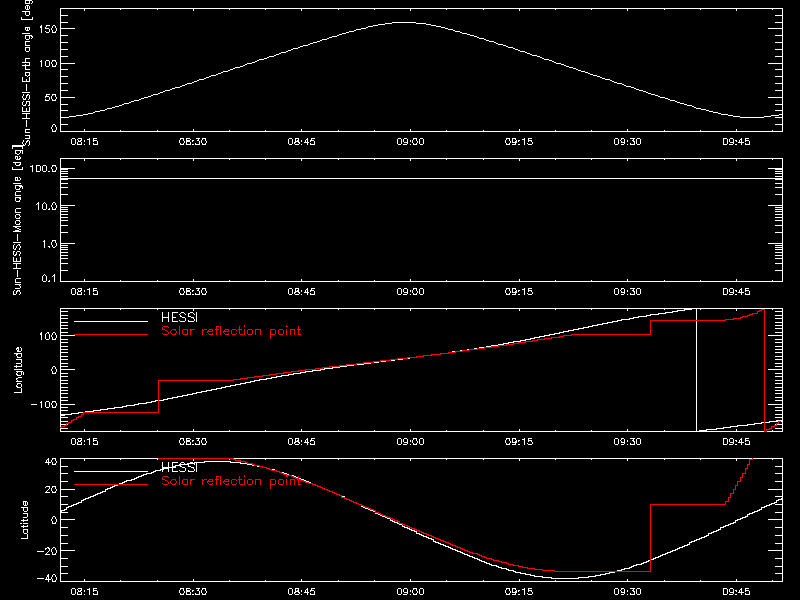Click 08:15 time label under Earth angle plot
This screenshot has width=800, height=600.
point(84,142)
